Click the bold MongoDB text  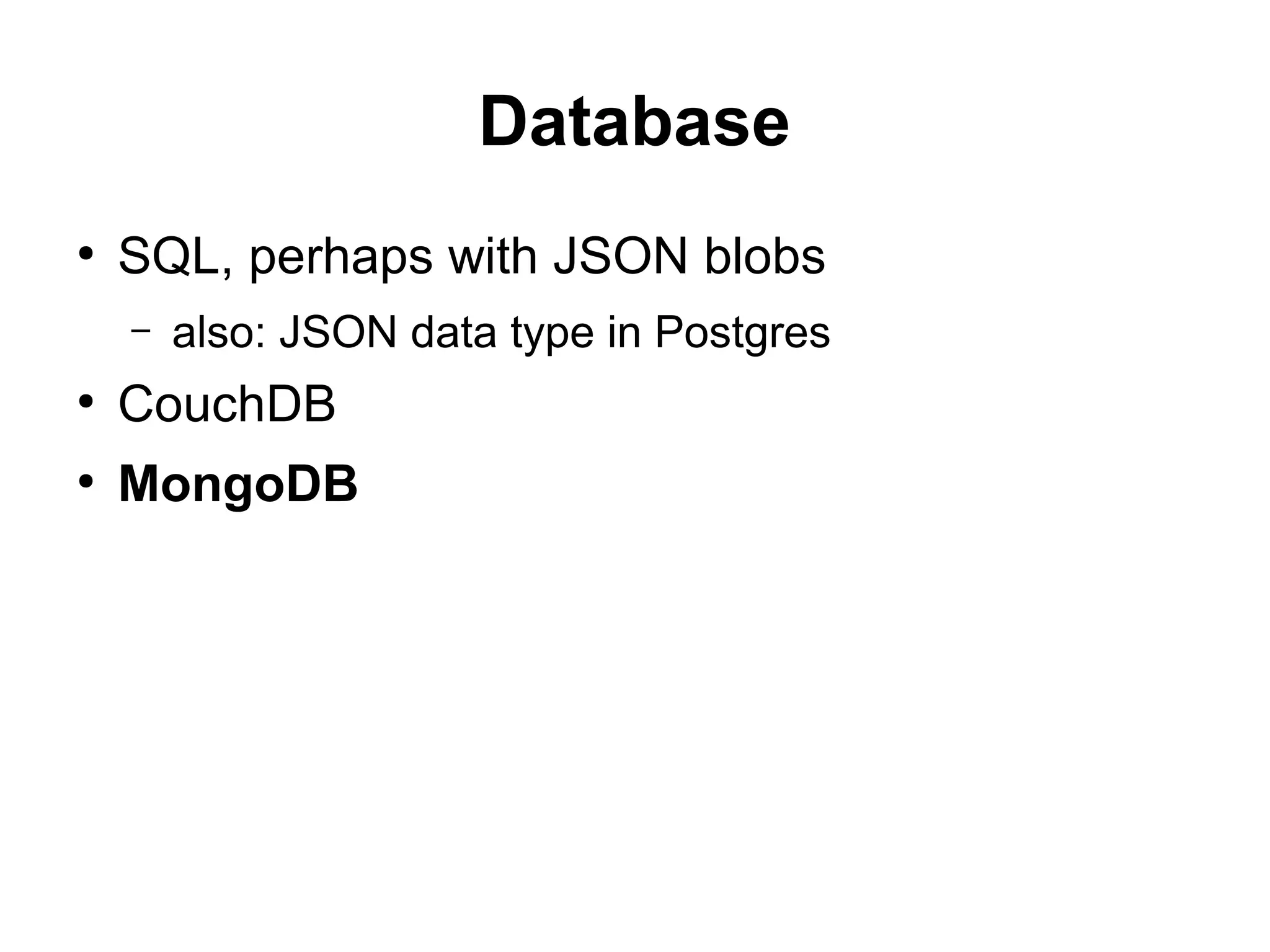click(238, 484)
